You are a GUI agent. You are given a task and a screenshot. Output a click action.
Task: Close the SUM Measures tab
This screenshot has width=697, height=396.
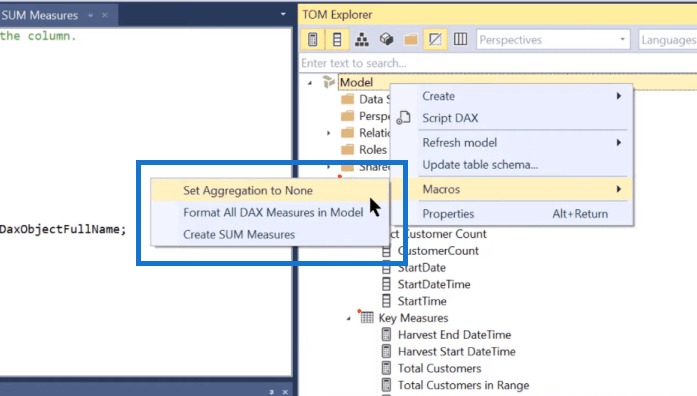point(104,15)
